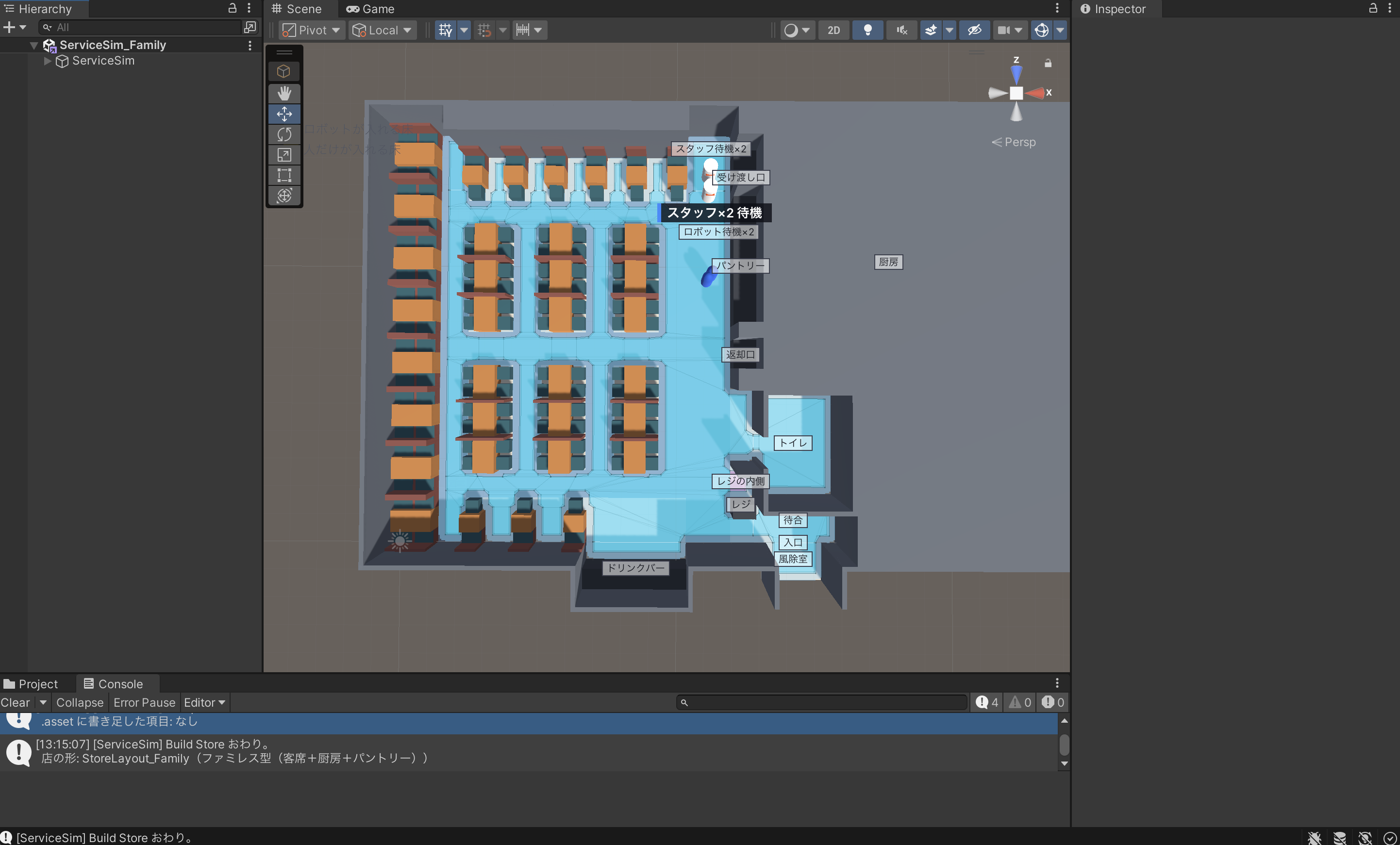Screen dimensions: 1400x845
Task: Select the Hand view tool
Action: click(284, 93)
